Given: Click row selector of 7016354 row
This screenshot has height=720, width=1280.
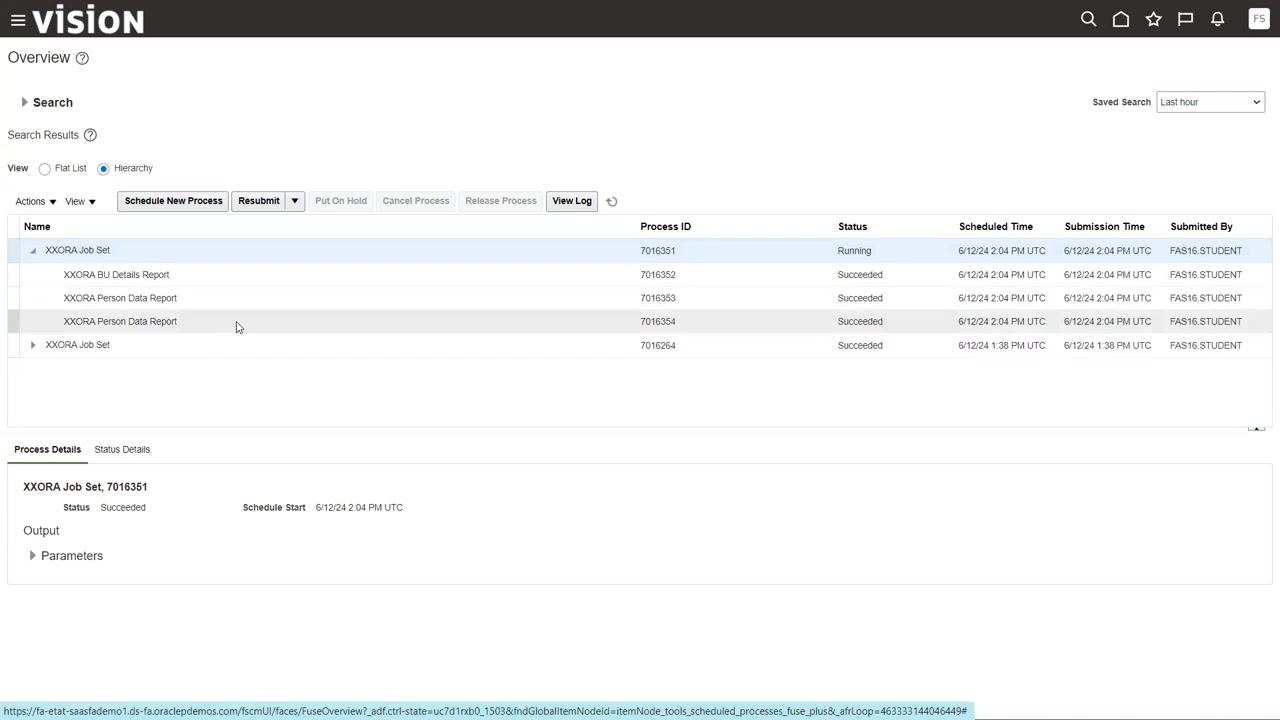Looking at the screenshot, I should tap(14, 322).
